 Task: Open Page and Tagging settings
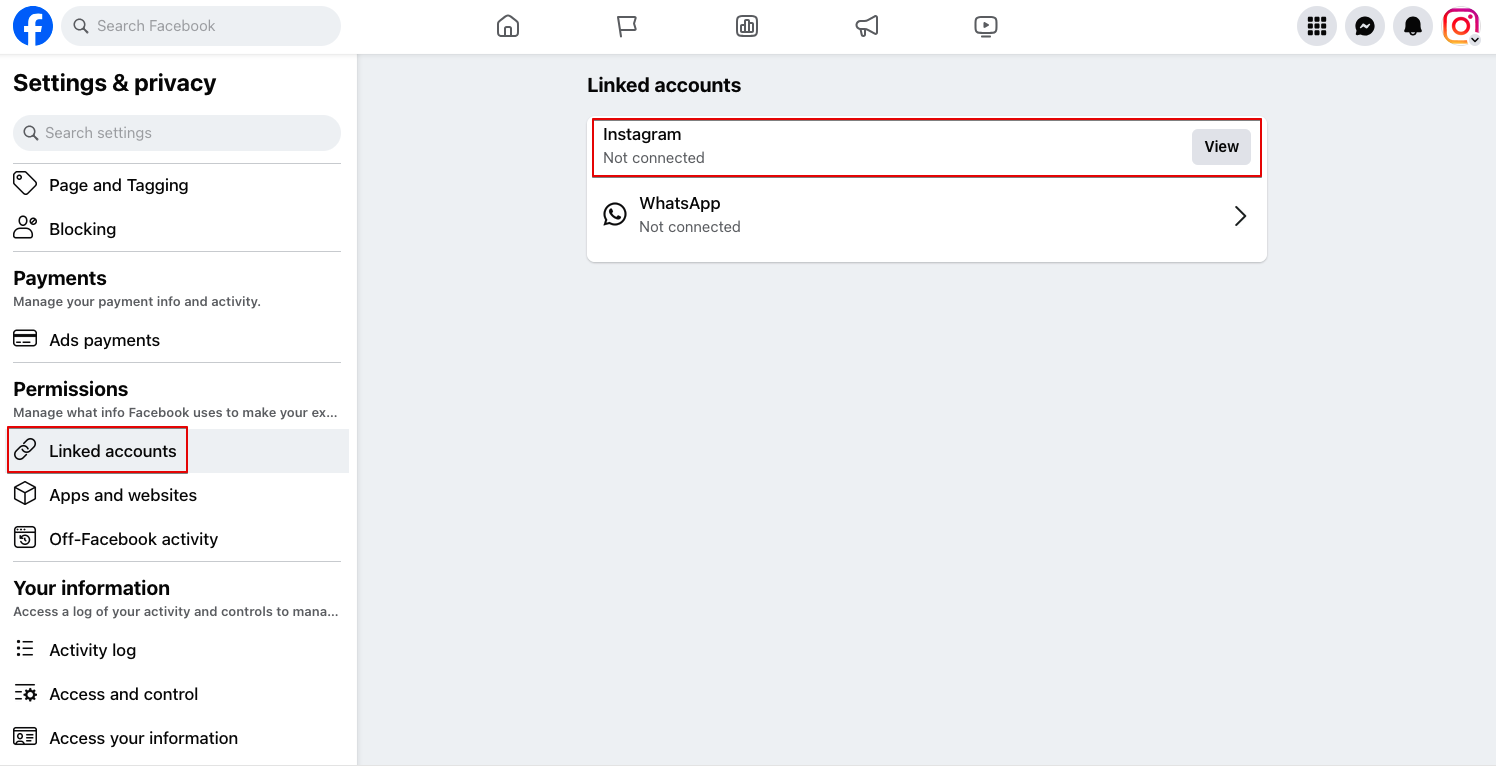pos(118,185)
